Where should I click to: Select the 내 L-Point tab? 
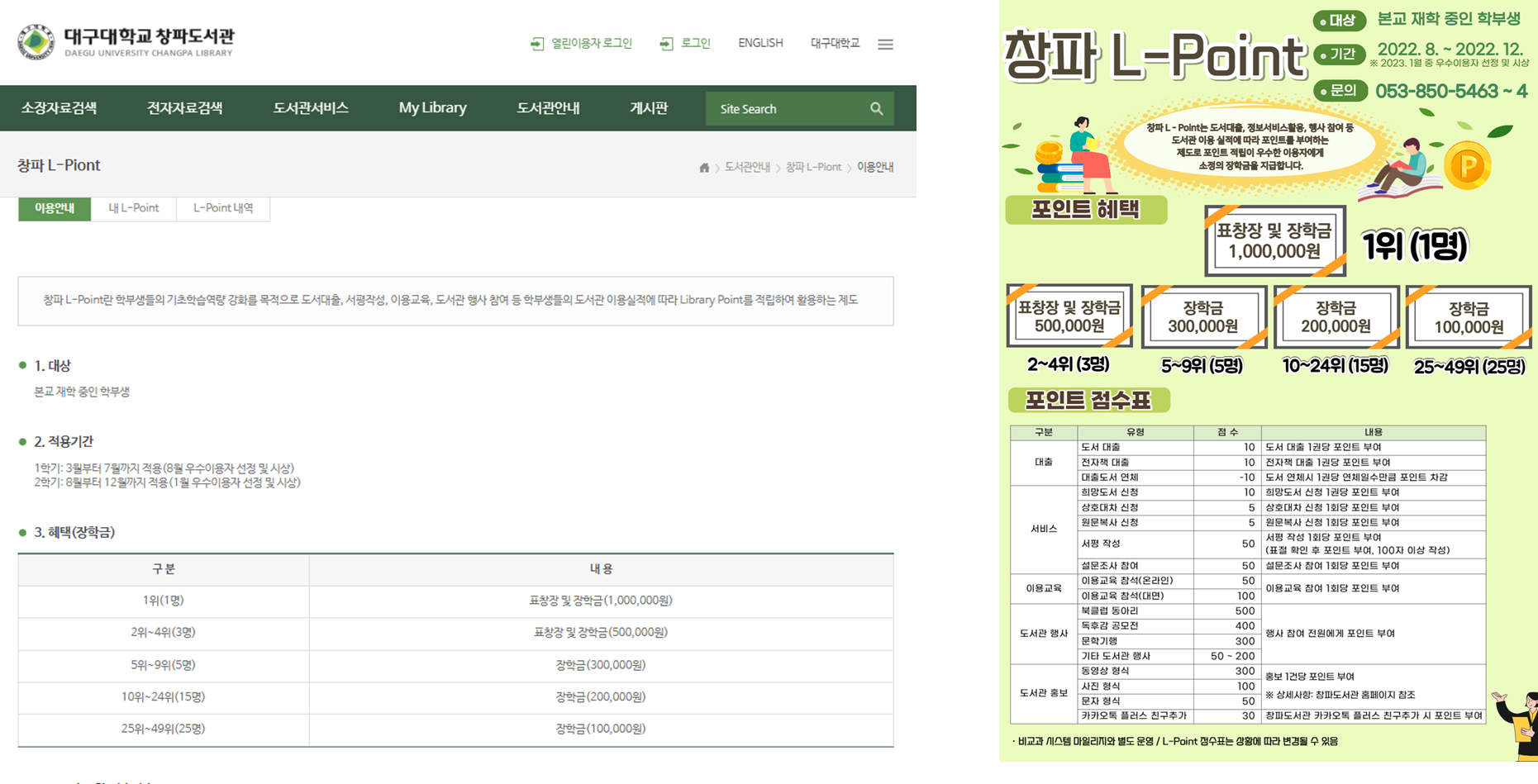[134, 208]
